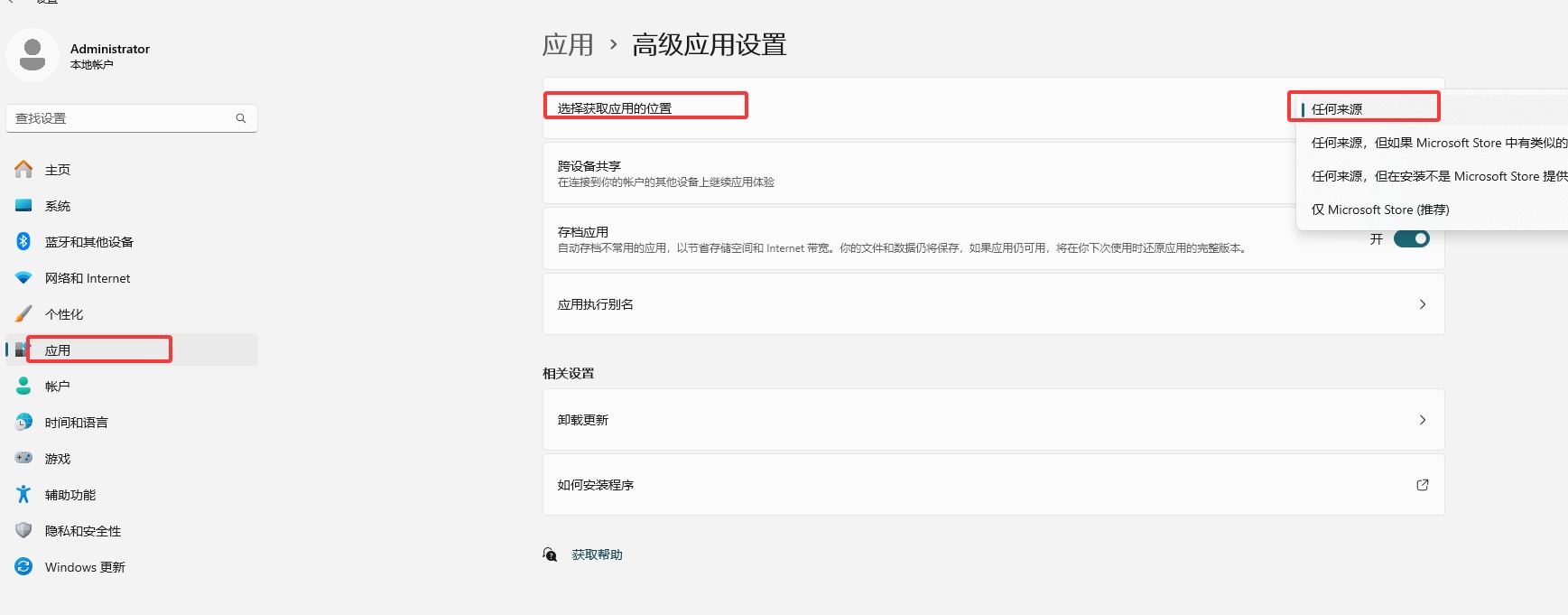Click the 主页 home icon in sidebar
The width and height of the screenshot is (1568, 615).
(x=24, y=170)
